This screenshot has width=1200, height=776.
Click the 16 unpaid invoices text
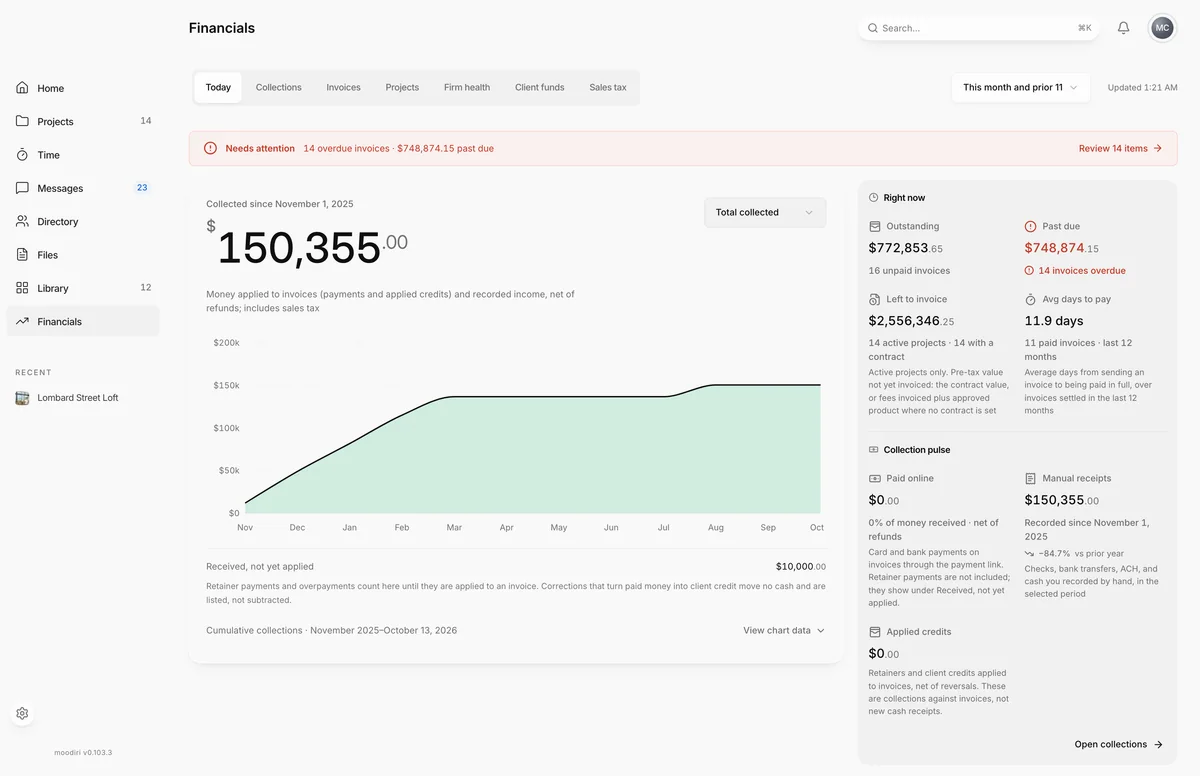click(x=909, y=271)
